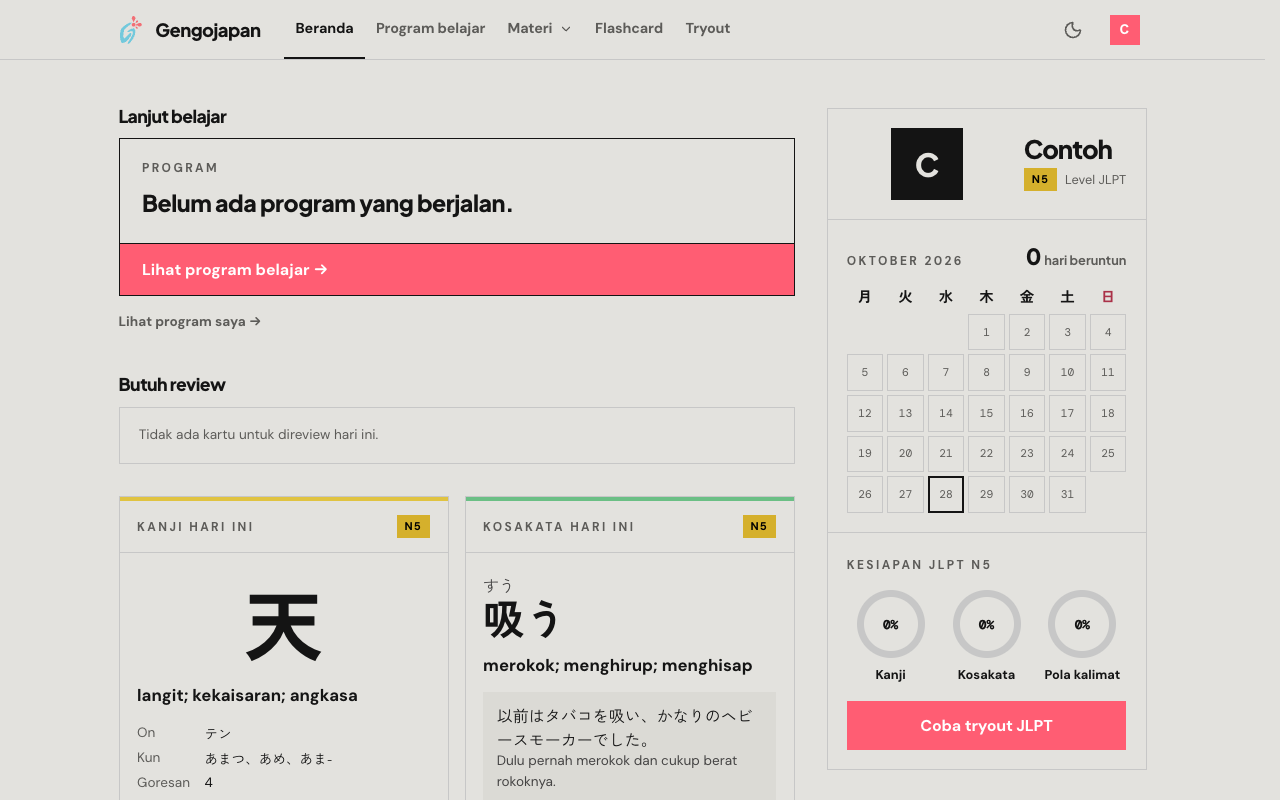Viewport: 1280px width, 800px height.
Task: Click the red 日 Sunday column header
Action: coord(1108,297)
